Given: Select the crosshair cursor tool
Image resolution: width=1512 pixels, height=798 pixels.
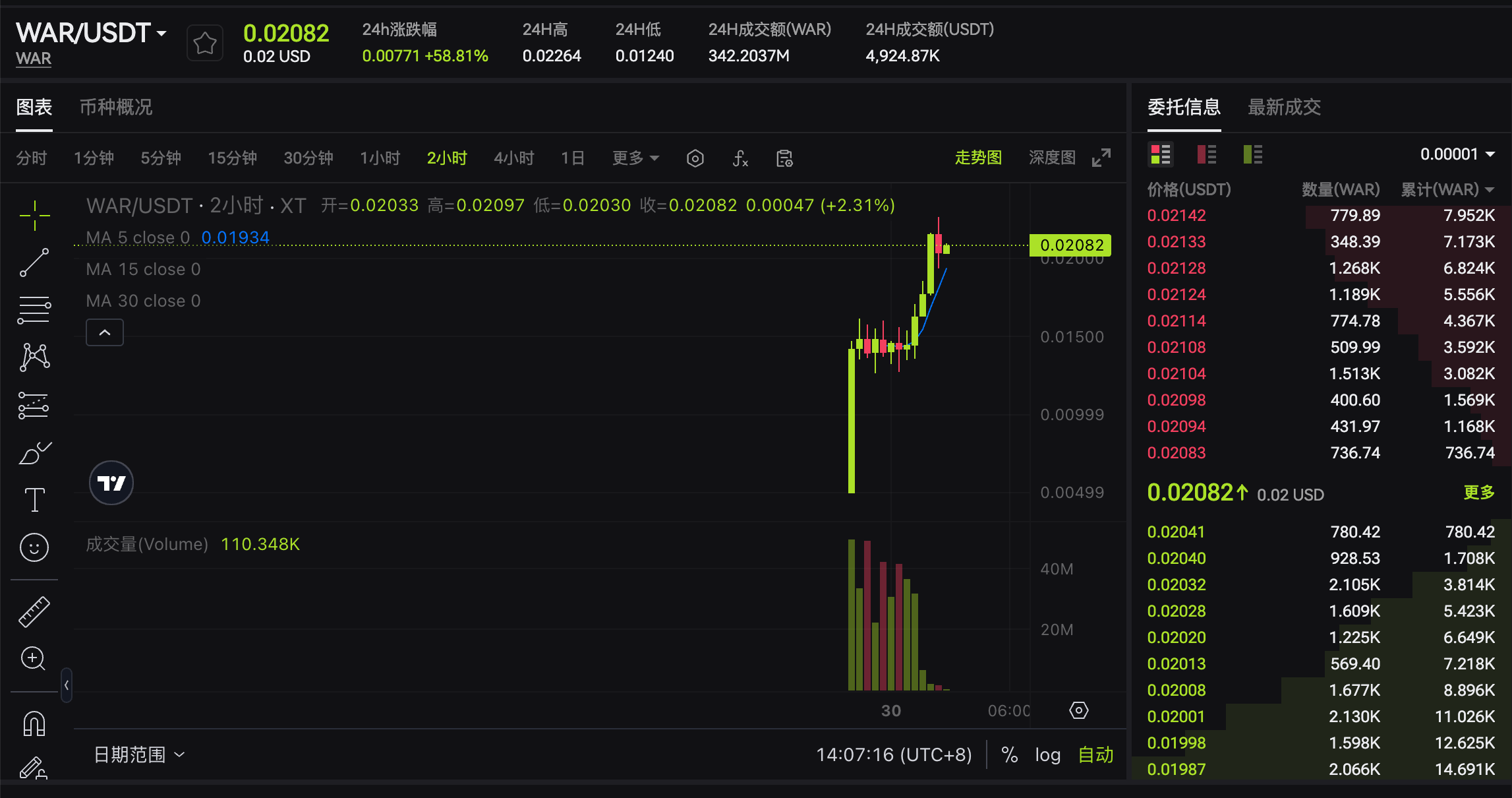Looking at the screenshot, I should (x=34, y=215).
